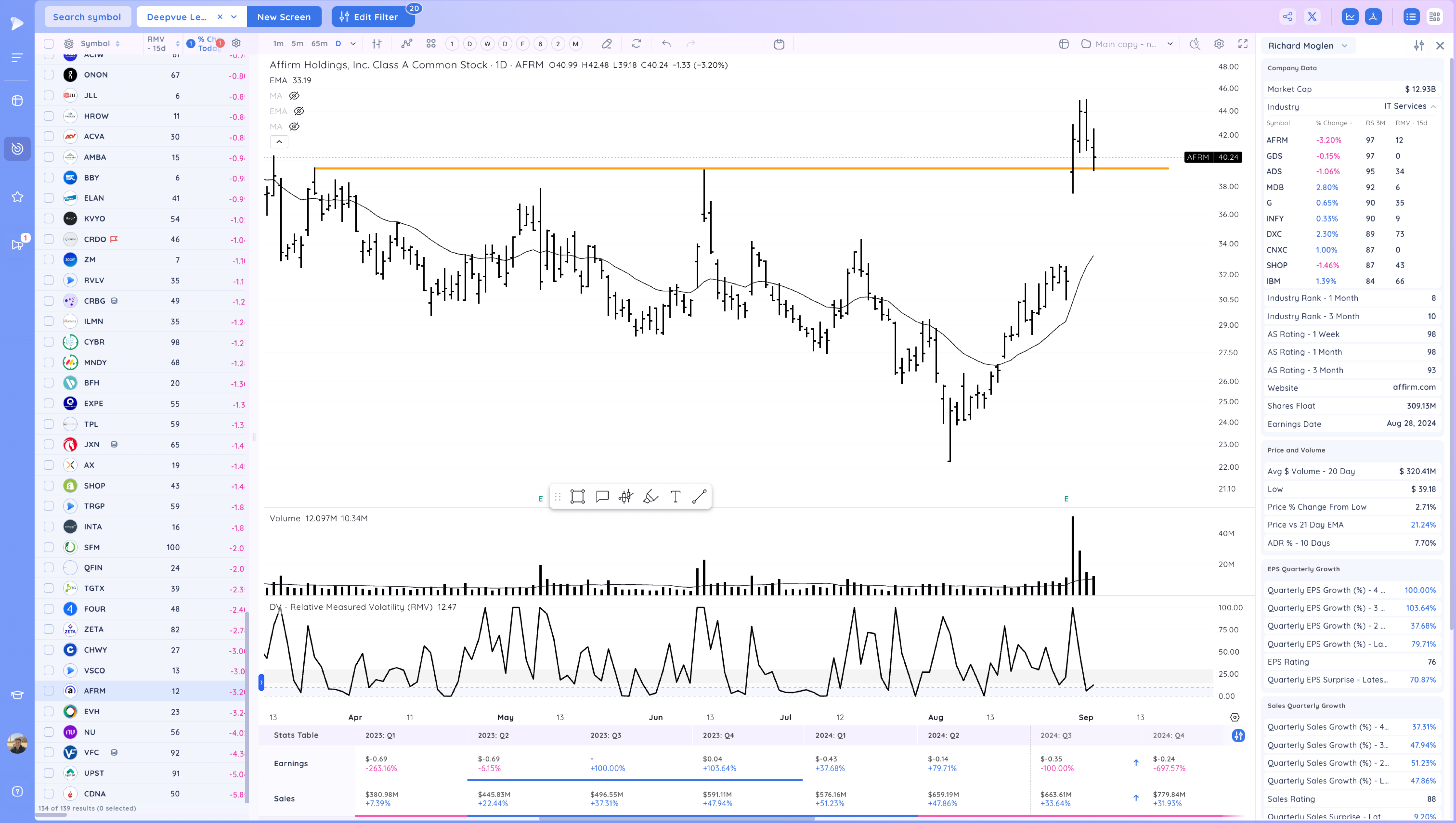Viewport: 1456px width, 823px height.
Task: Open the earnings calendar icon on toolbar
Action: pyautogui.click(x=779, y=44)
